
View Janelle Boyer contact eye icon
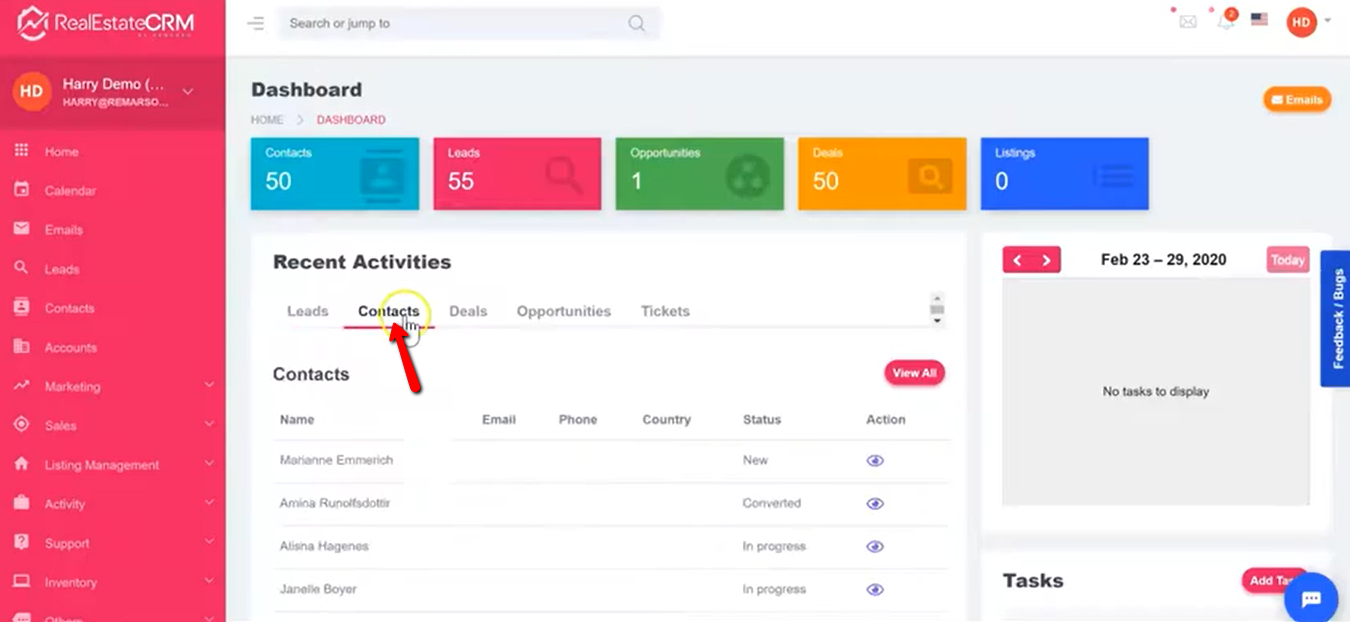[x=875, y=590]
